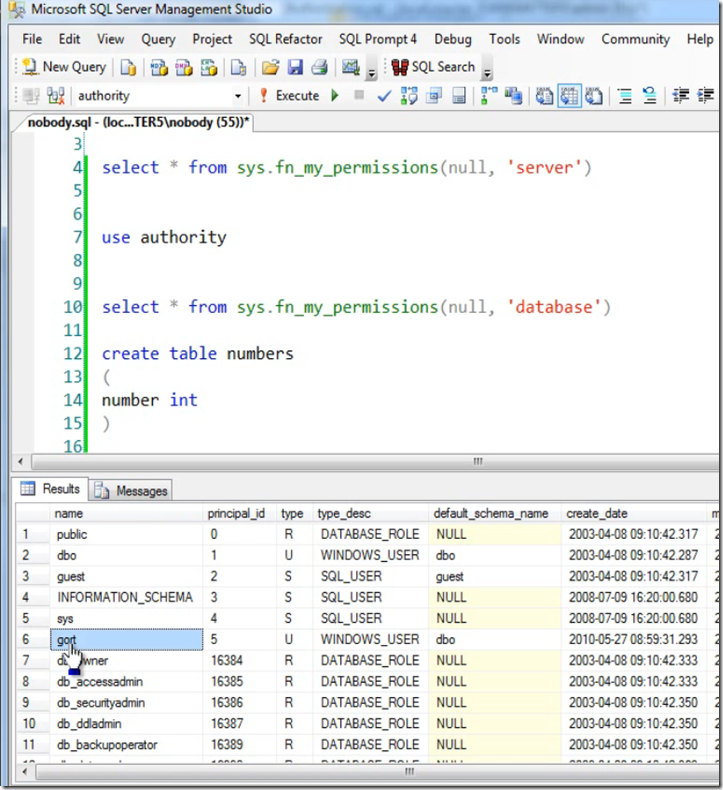The image size is (723, 790).
Task: Click the 'use authority' line in the editor
Action: (x=164, y=237)
